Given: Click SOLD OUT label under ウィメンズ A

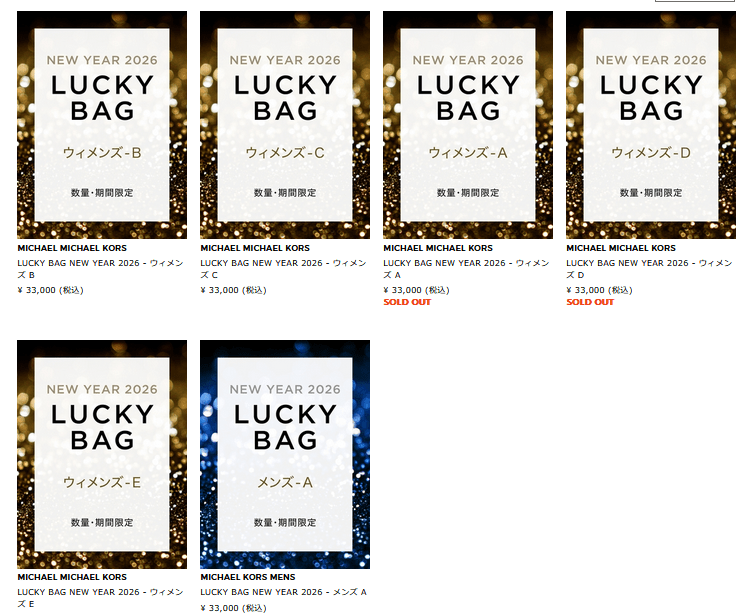Looking at the screenshot, I should pos(407,302).
